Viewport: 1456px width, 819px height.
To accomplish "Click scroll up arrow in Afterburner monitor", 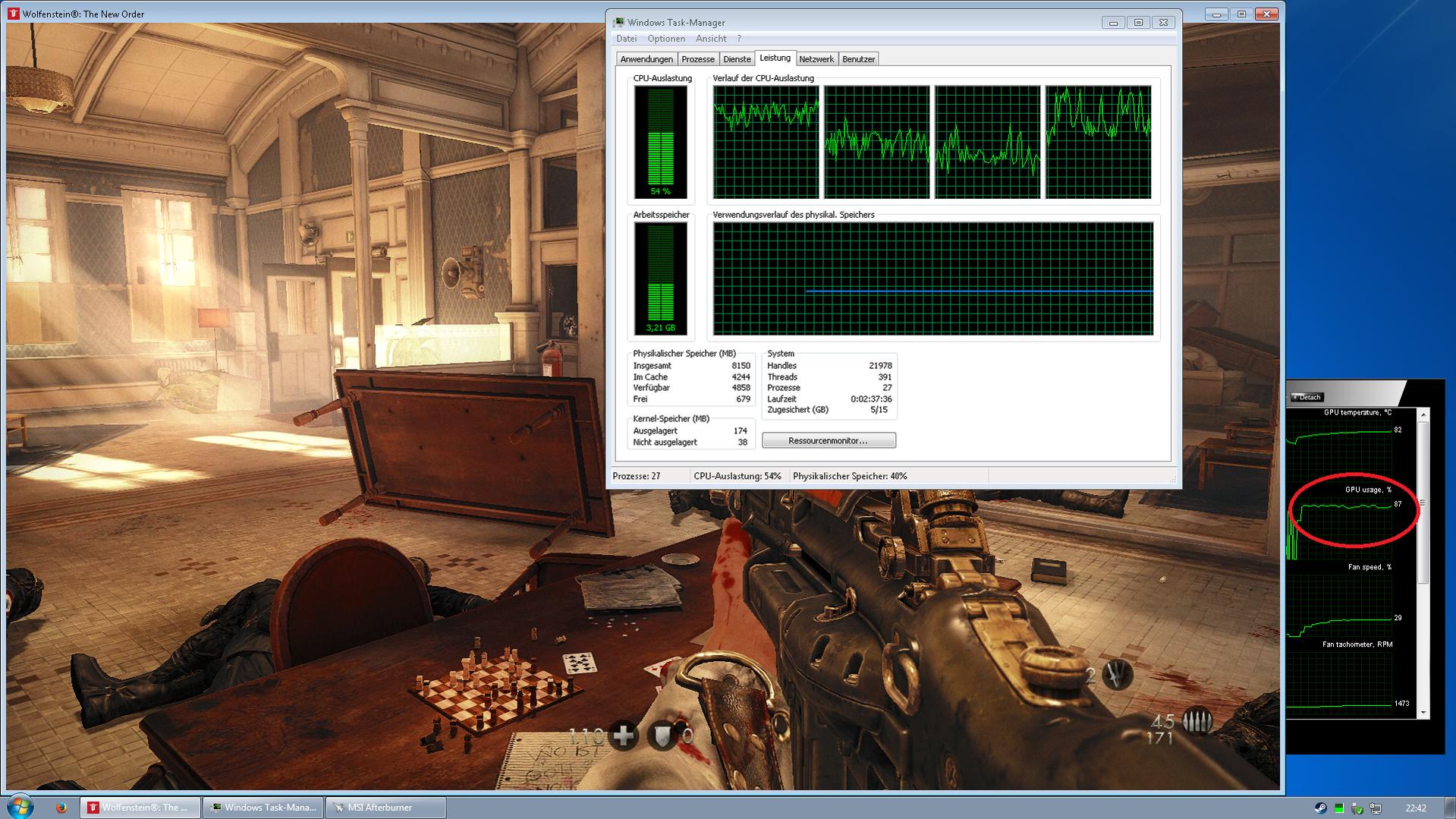I will [1423, 414].
